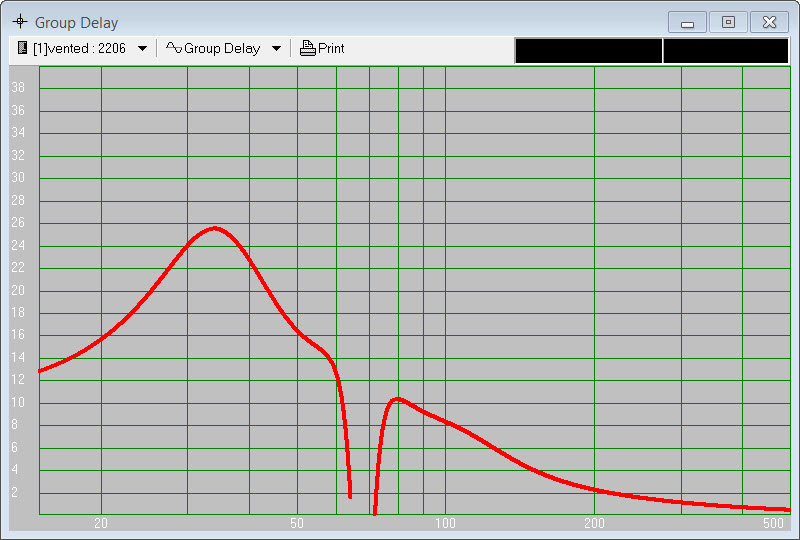The image size is (800, 540).
Task: Click the 10 value on vertical axis
Action: coord(18,402)
